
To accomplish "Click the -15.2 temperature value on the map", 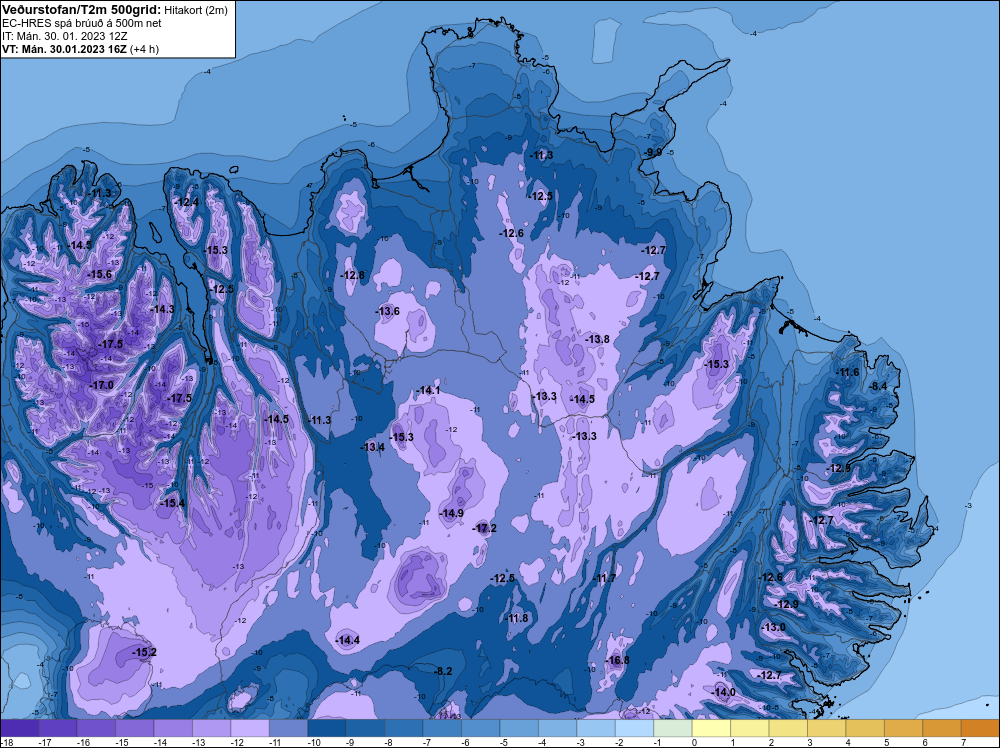I will coord(144,652).
